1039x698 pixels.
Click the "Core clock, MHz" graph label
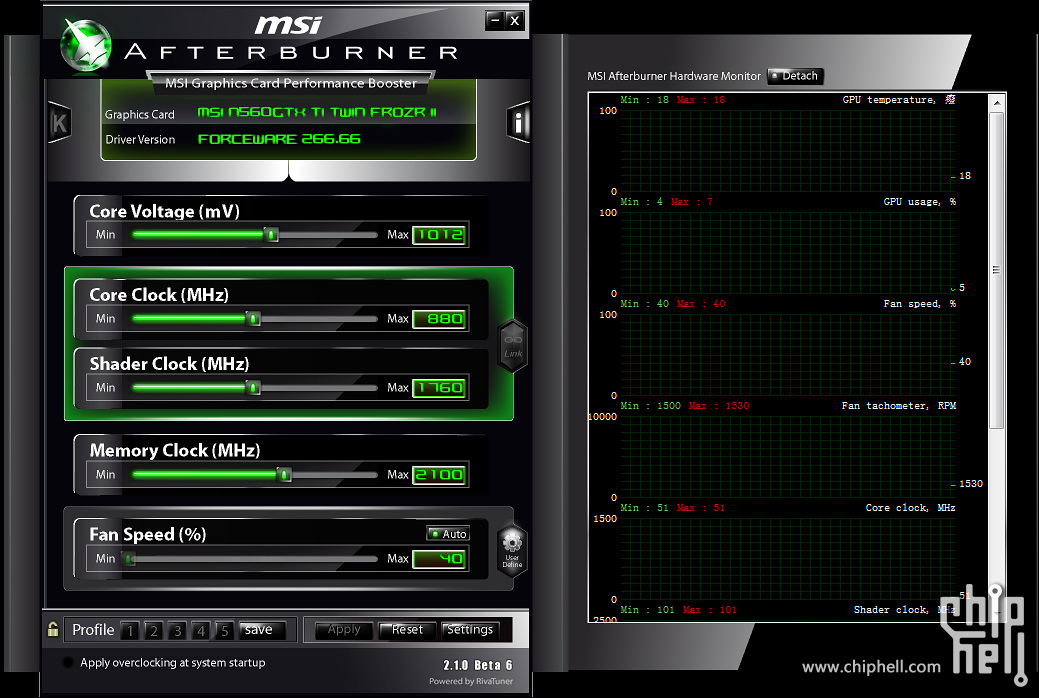pyautogui.click(x=910, y=508)
